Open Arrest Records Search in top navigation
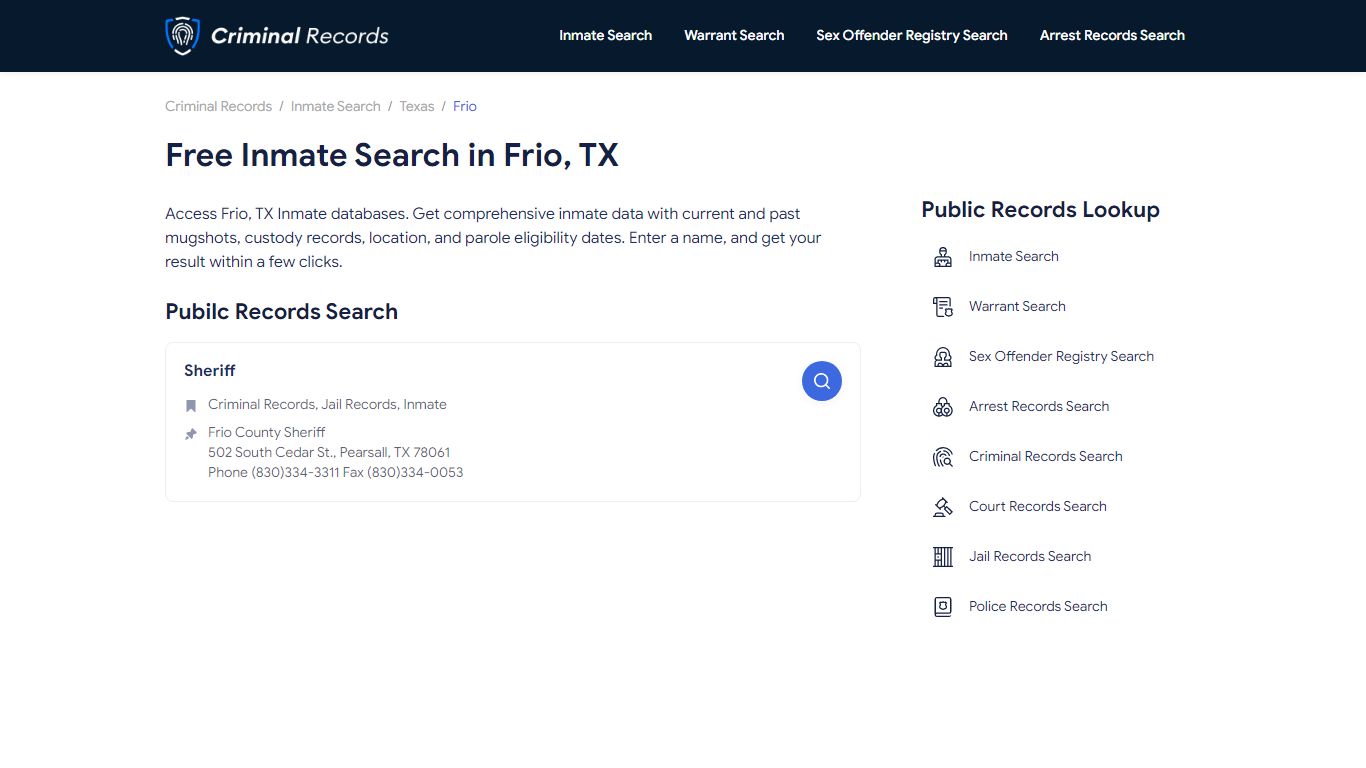 click(x=1112, y=35)
